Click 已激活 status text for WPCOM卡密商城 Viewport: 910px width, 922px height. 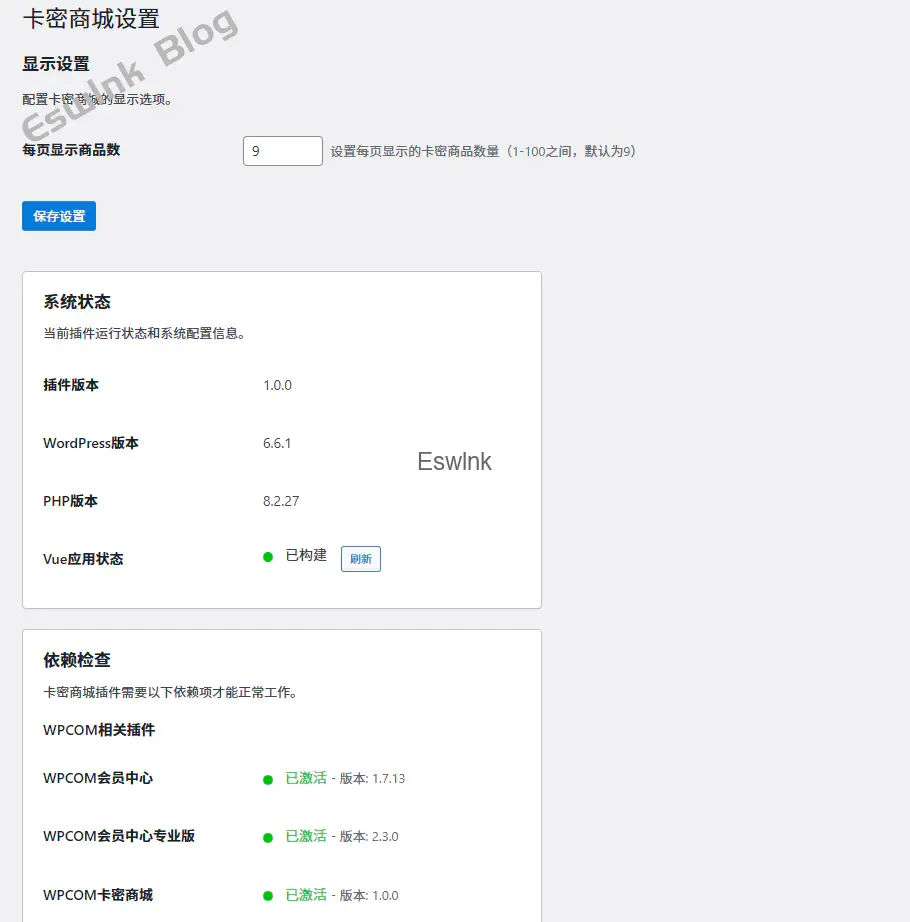pos(306,895)
